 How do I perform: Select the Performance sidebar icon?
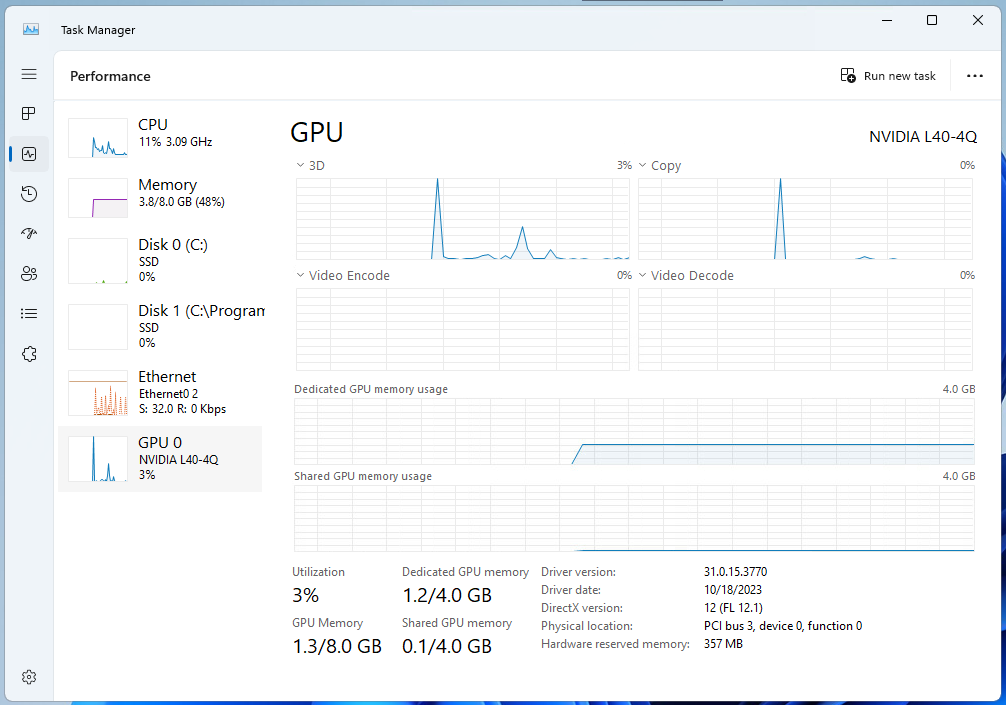tap(29, 154)
